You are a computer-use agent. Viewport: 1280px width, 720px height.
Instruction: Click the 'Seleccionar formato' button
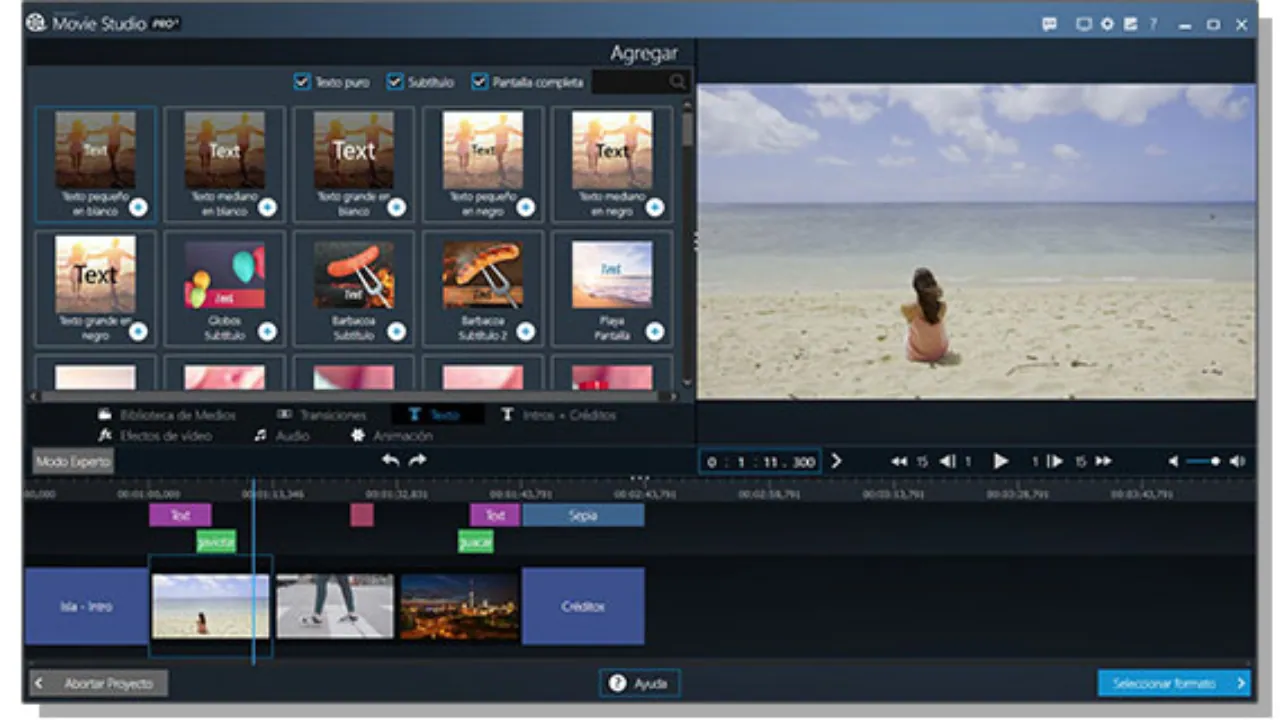[x=1174, y=683]
